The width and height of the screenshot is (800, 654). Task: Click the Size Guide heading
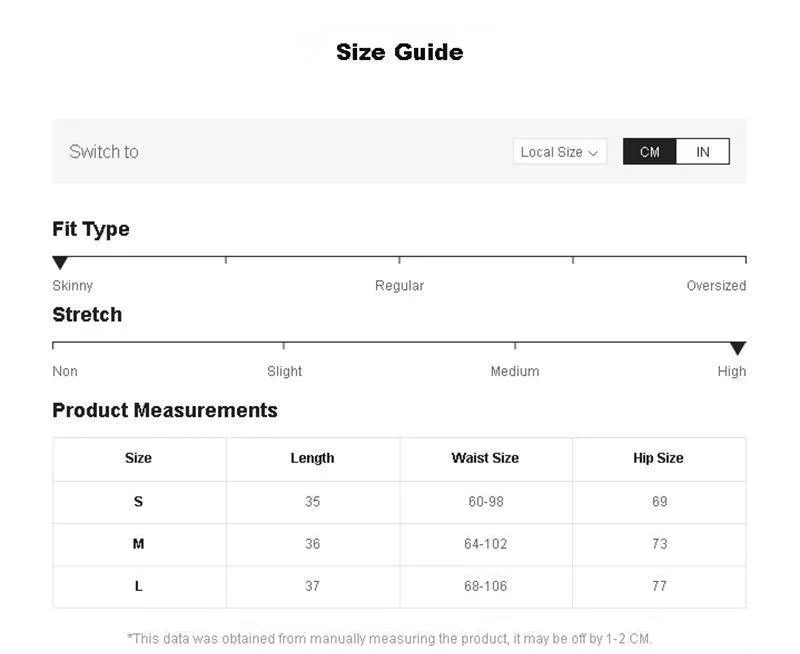(x=399, y=52)
